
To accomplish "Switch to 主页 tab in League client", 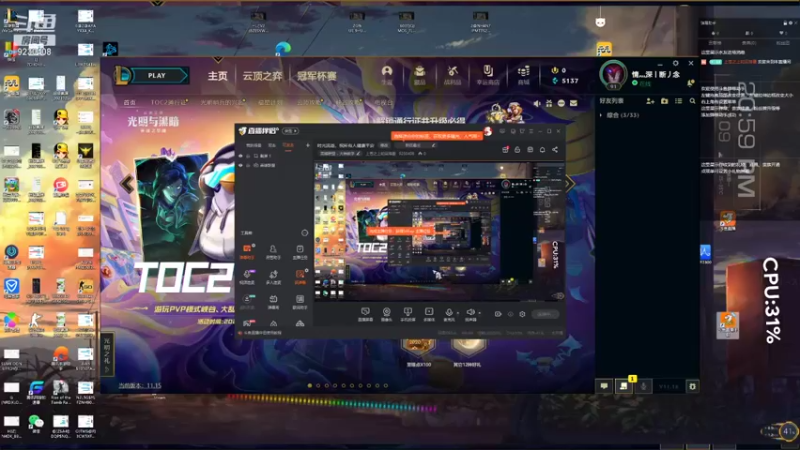I will (217, 76).
